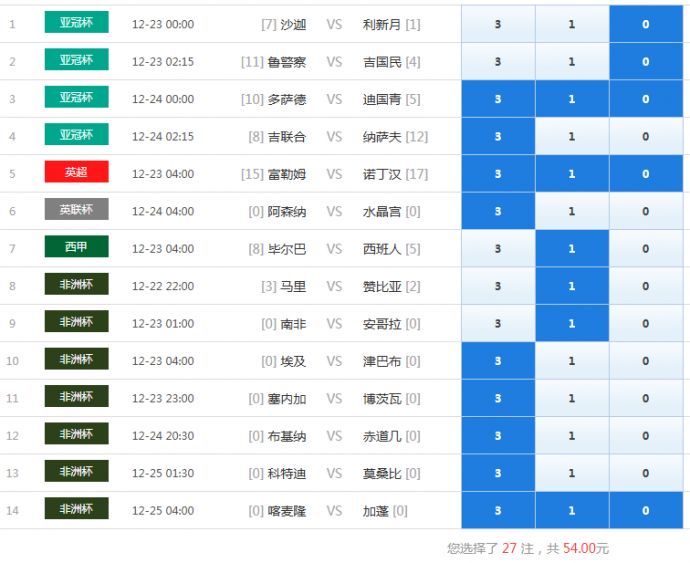This screenshot has height=563, width=690.
Task: Click the gray 英联杯 league tag
Action: (76, 210)
